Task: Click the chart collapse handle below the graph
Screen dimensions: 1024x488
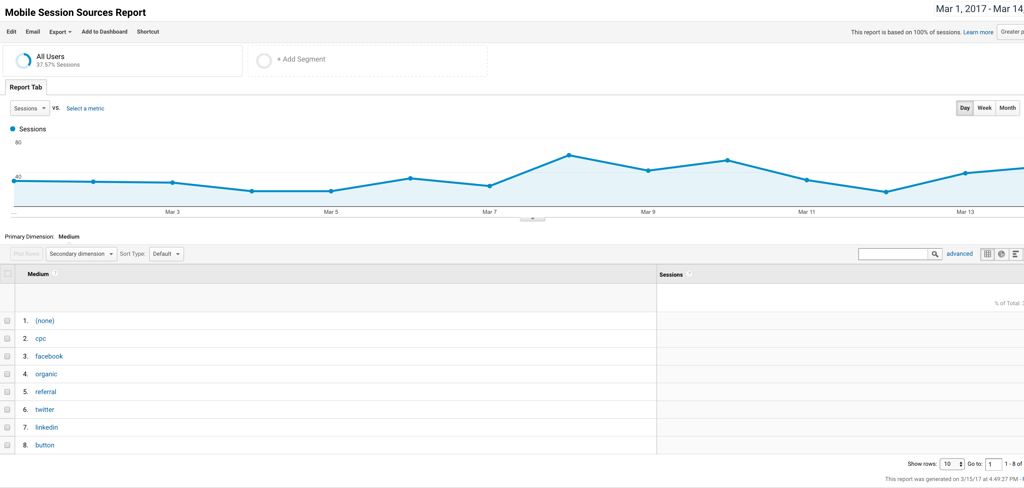Action: 532,219
